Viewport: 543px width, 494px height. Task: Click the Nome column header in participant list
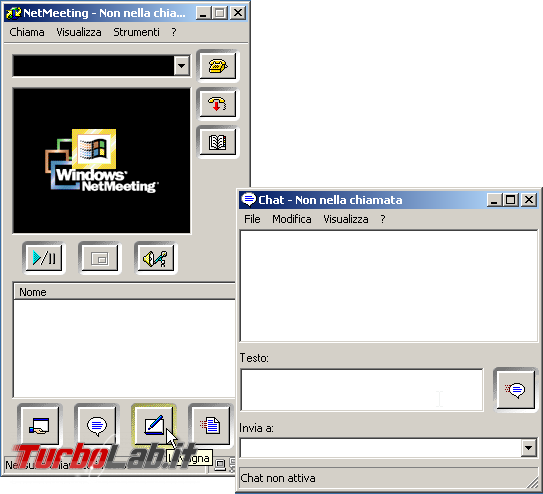(125, 292)
